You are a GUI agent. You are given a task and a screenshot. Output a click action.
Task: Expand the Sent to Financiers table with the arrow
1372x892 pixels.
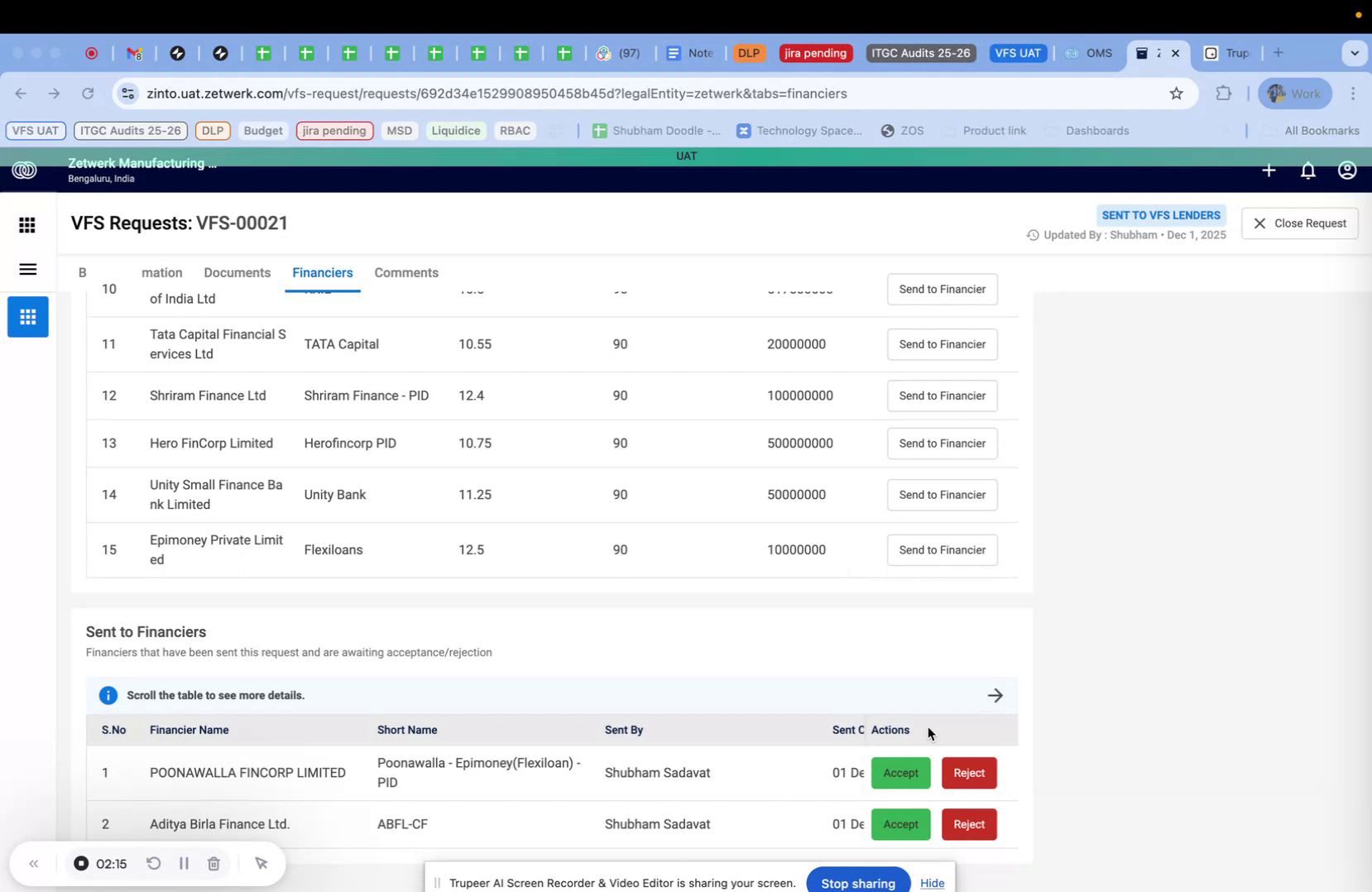(995, 695)
